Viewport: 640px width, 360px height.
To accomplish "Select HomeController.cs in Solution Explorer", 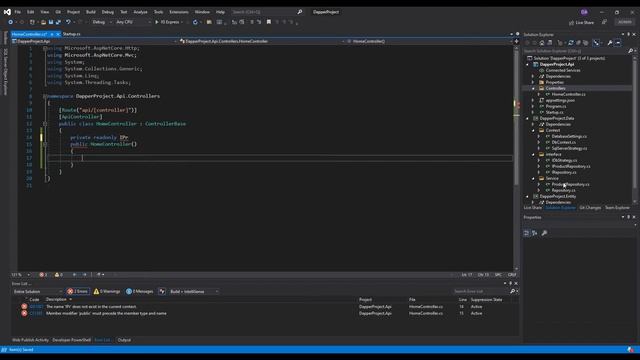I will 568,94.
